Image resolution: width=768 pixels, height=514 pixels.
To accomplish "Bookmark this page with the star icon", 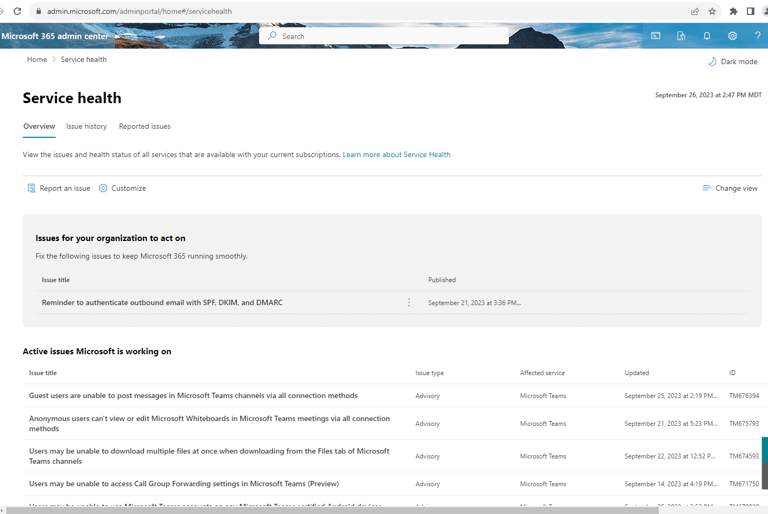I will 712,11.
